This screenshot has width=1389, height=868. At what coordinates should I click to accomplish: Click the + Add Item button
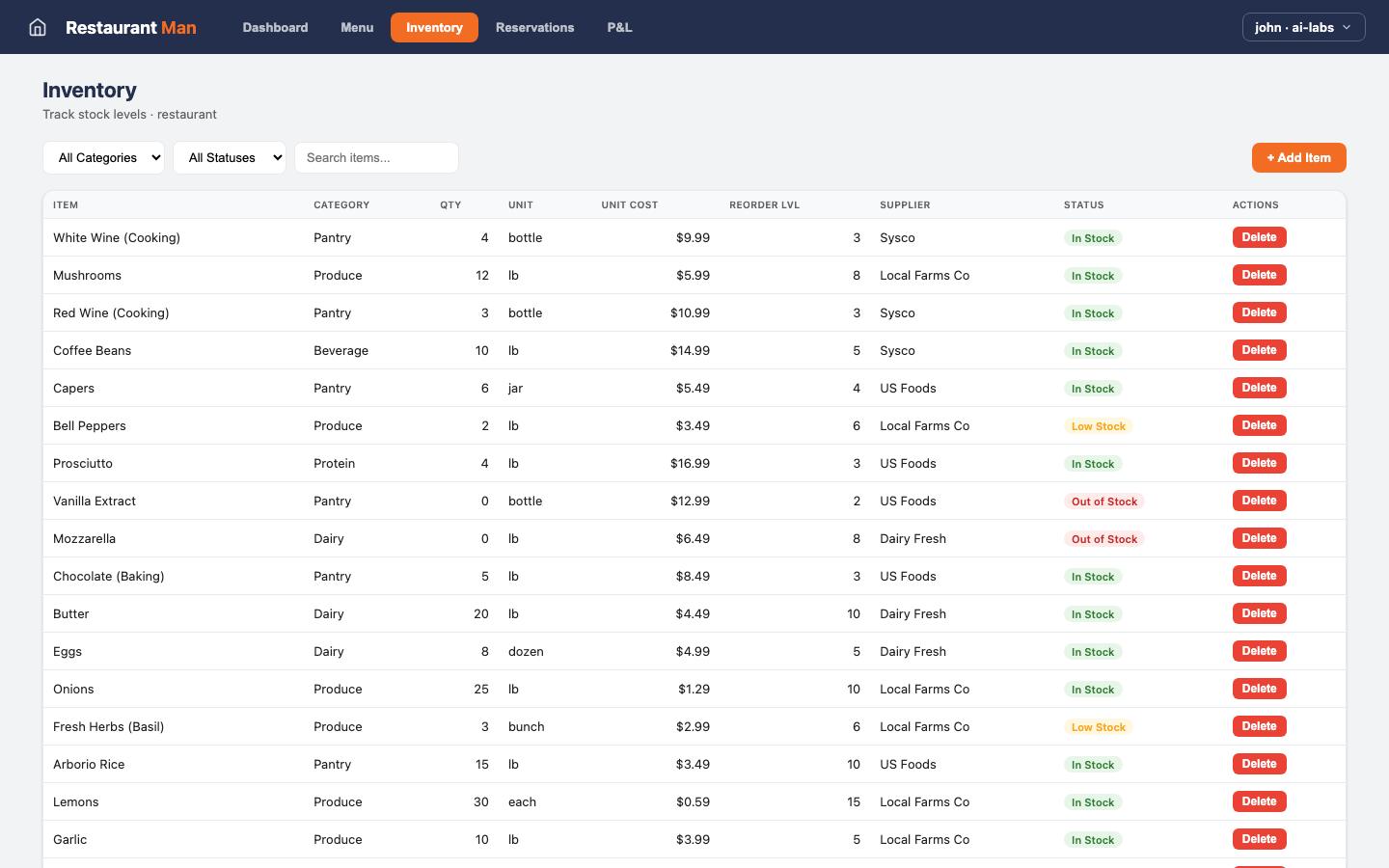click(1298, 157)
